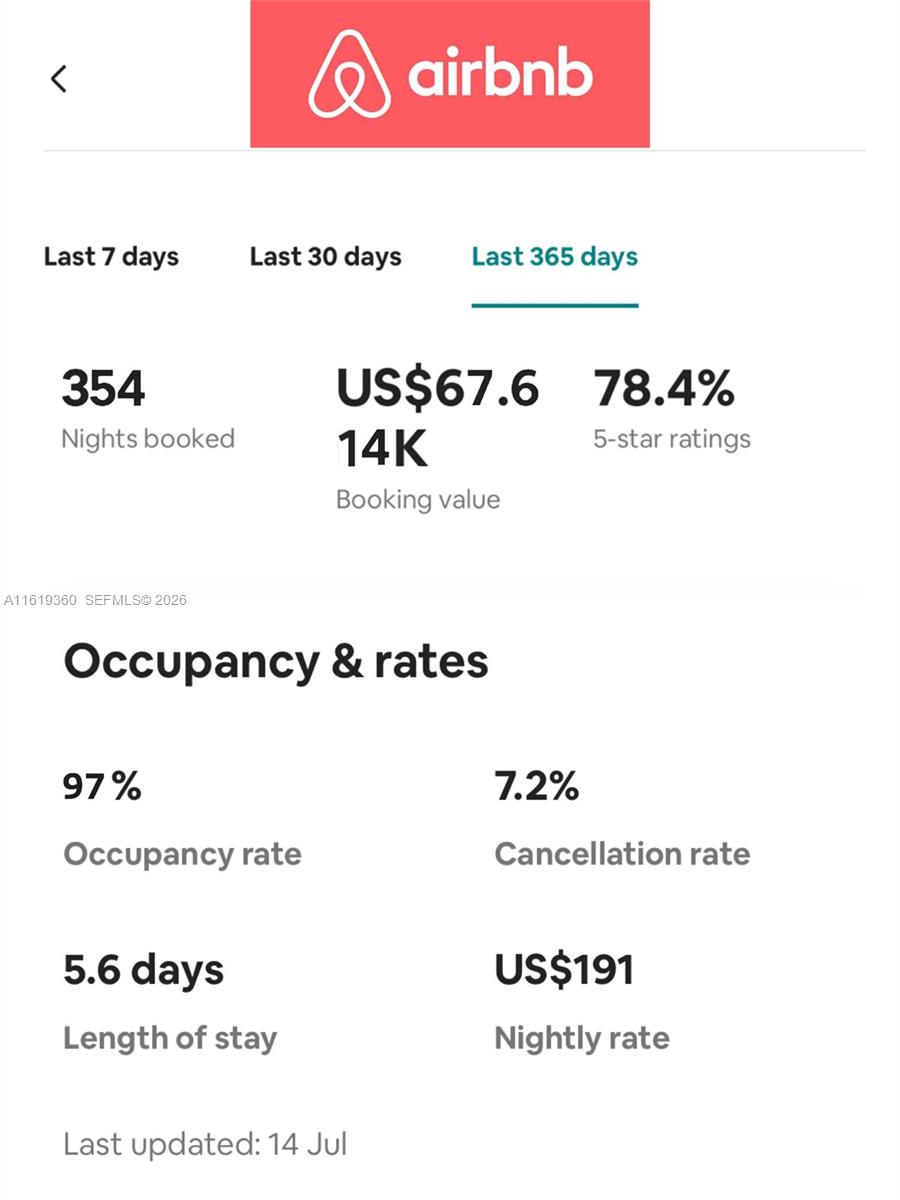This screenshot has width=900, height=1200.
Task: Click the 354 nights booked figure
Action: pyautogui.click(x=103, y=389)
